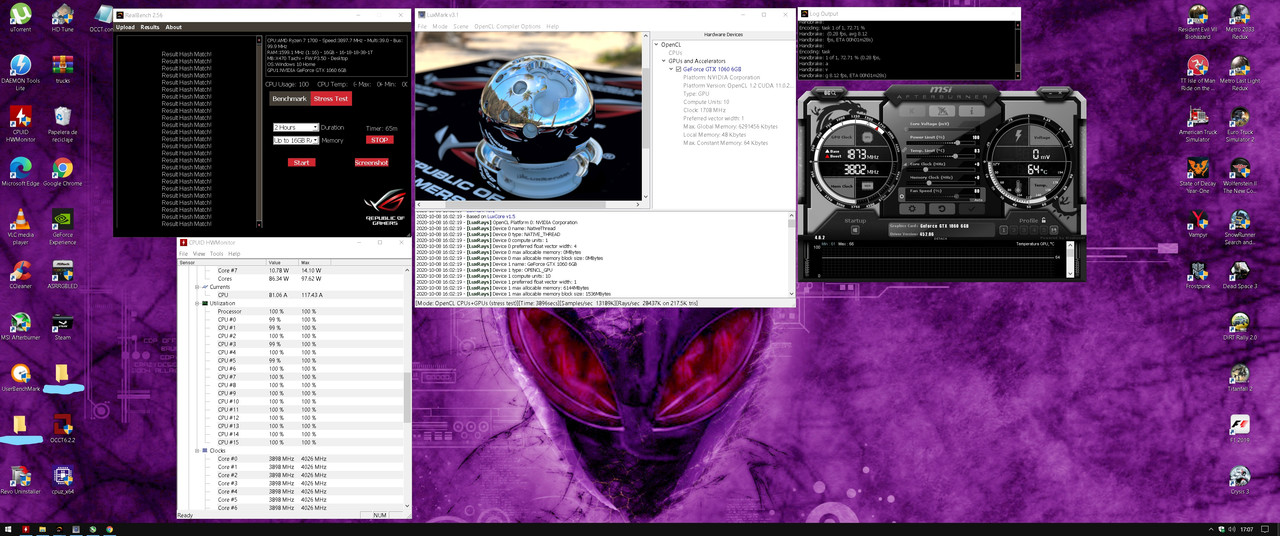Screen dimensions: 1280x536
Task: Open Metro 2033 Redux shortcut
Action: [x=1239, y=23]
